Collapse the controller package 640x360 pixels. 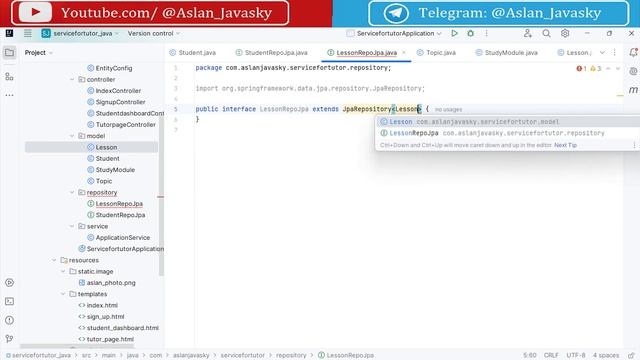(72, 80)
